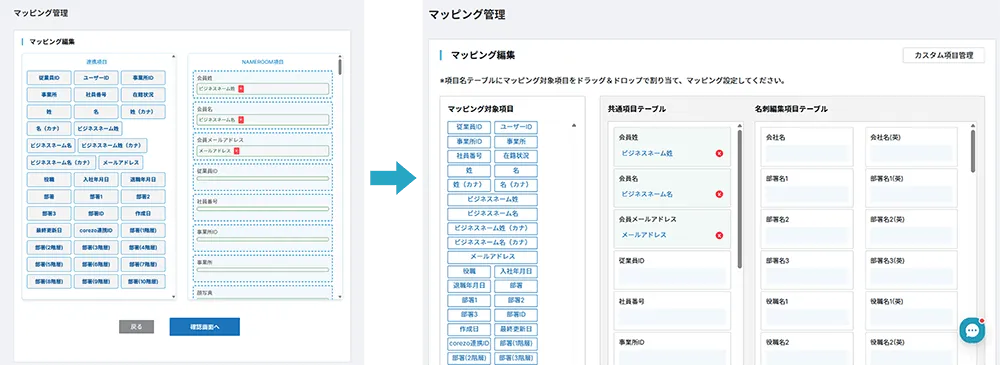Viewport: 1000px width, 365px height.
Task: Delete ビジネスネーム姓 mapping in NAMEROOM項目 list
Action: [x=241, y=89]
